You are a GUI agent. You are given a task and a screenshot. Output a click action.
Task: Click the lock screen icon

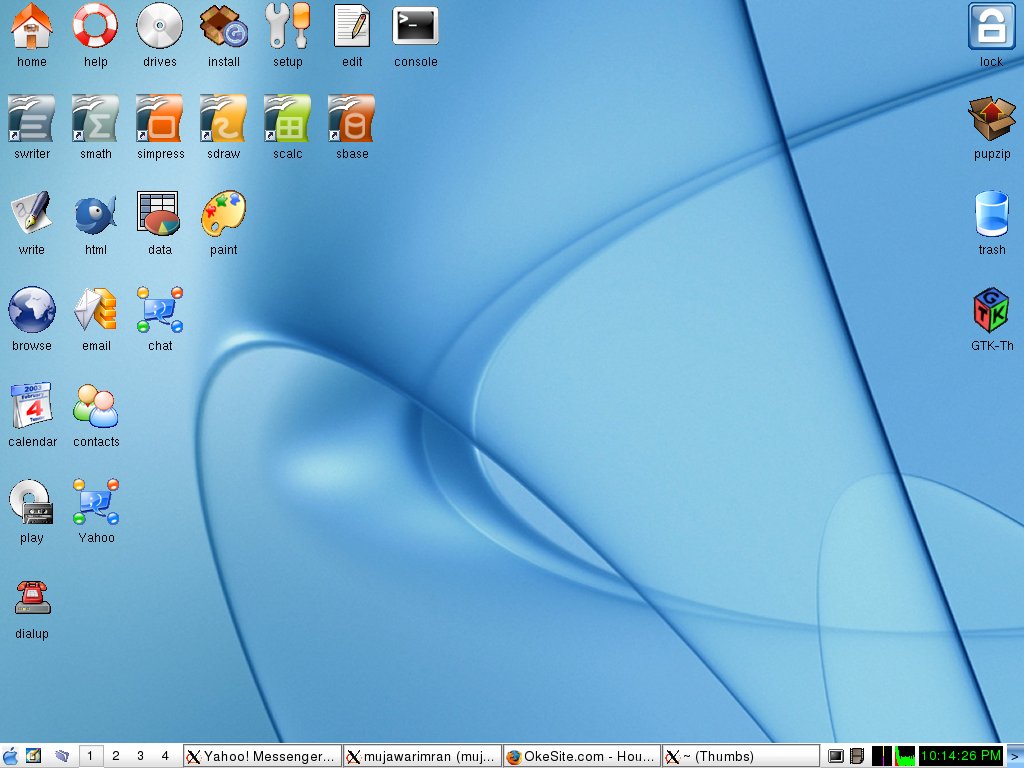(992, 27)
